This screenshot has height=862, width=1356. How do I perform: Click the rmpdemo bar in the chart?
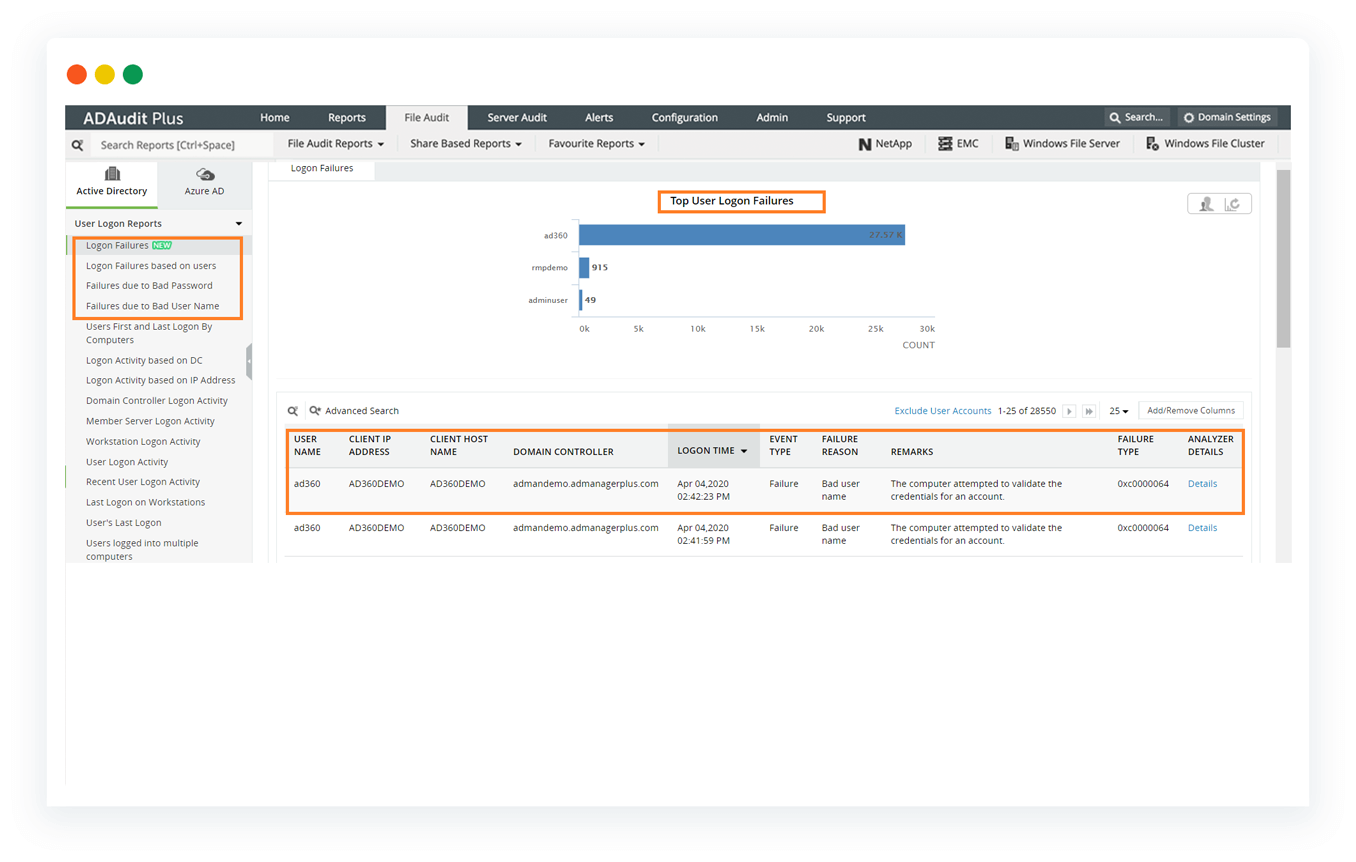tap(584, 267)
